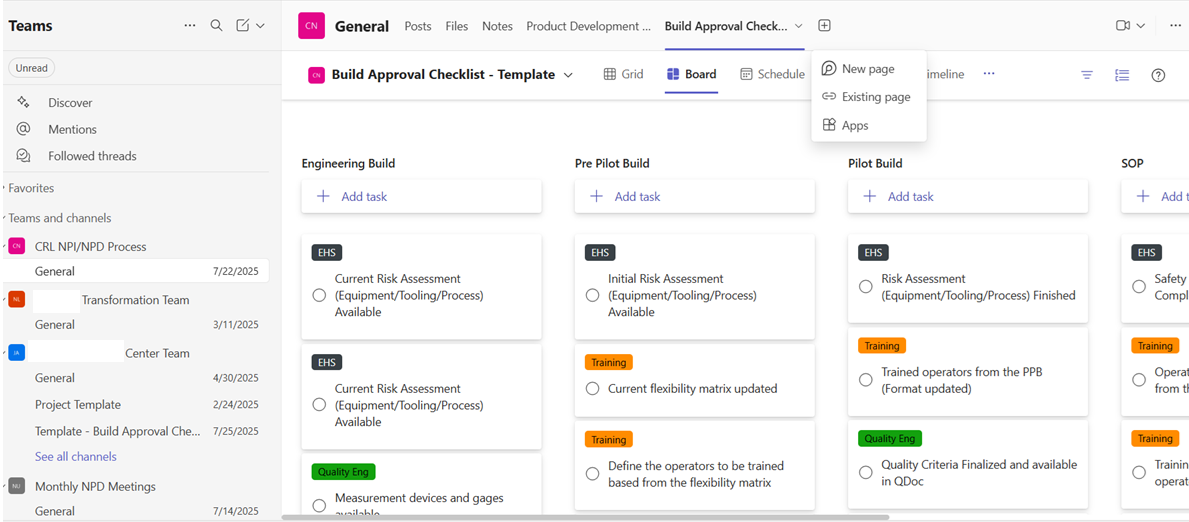Add task in Pilot Build column

pos(968,197)
